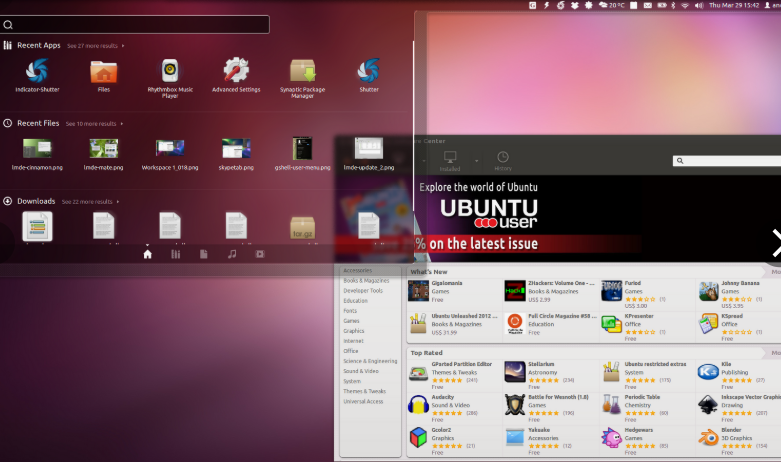Switch to the Music lens
The height and width of the screenshot is (462, 781).
click(x=232, y=254)
